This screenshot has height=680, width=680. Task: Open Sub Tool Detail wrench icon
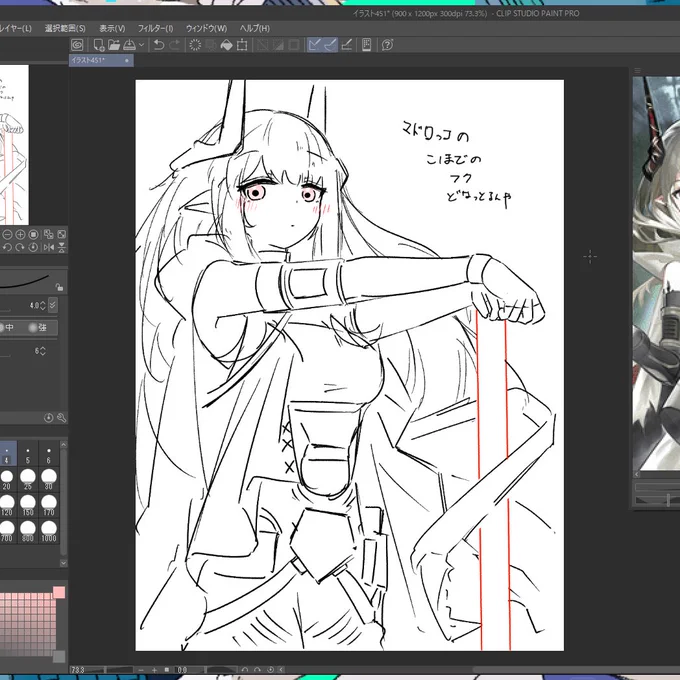[61, 418]
